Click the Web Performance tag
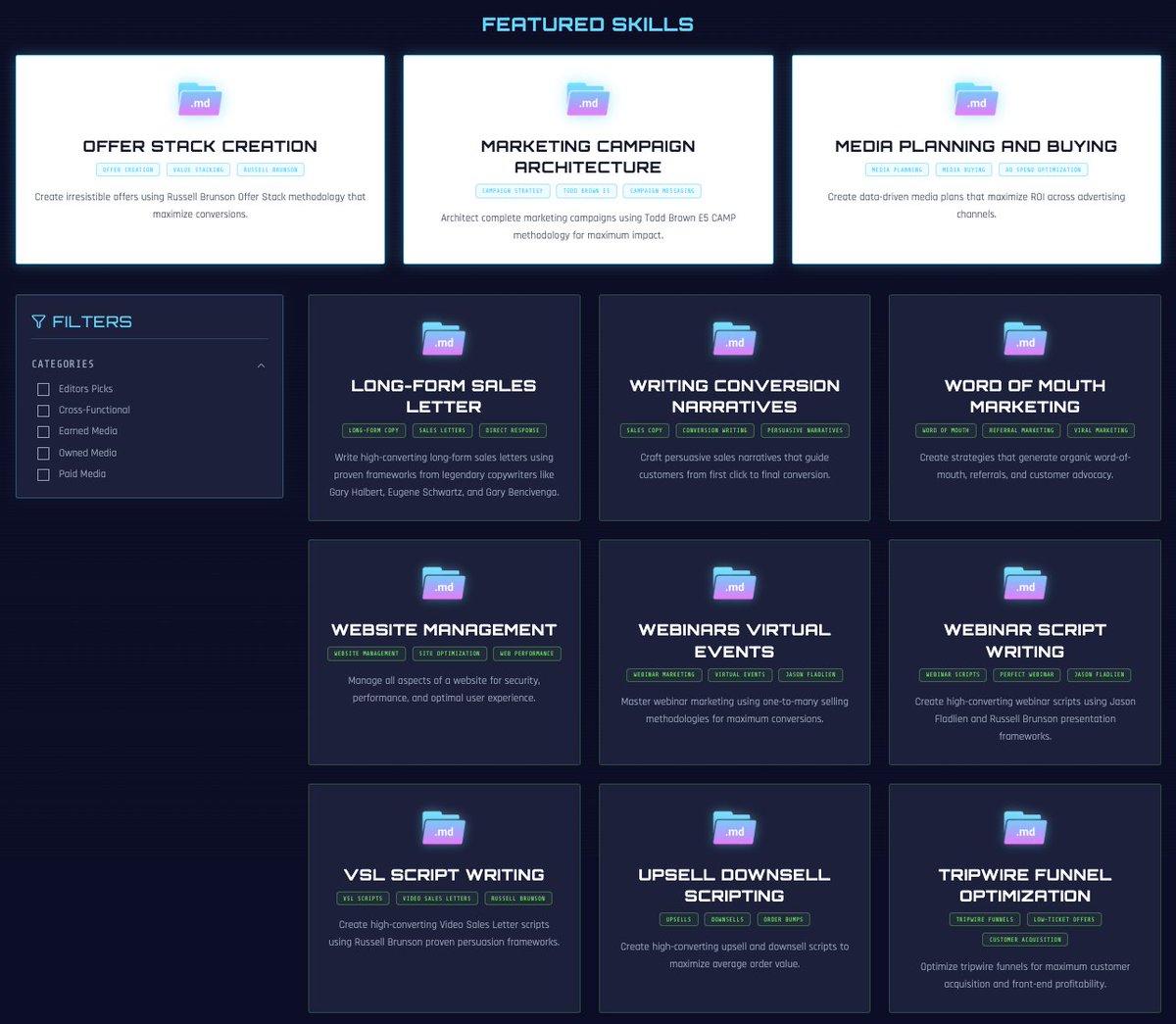1176x1024 pixels. [527, 654]
